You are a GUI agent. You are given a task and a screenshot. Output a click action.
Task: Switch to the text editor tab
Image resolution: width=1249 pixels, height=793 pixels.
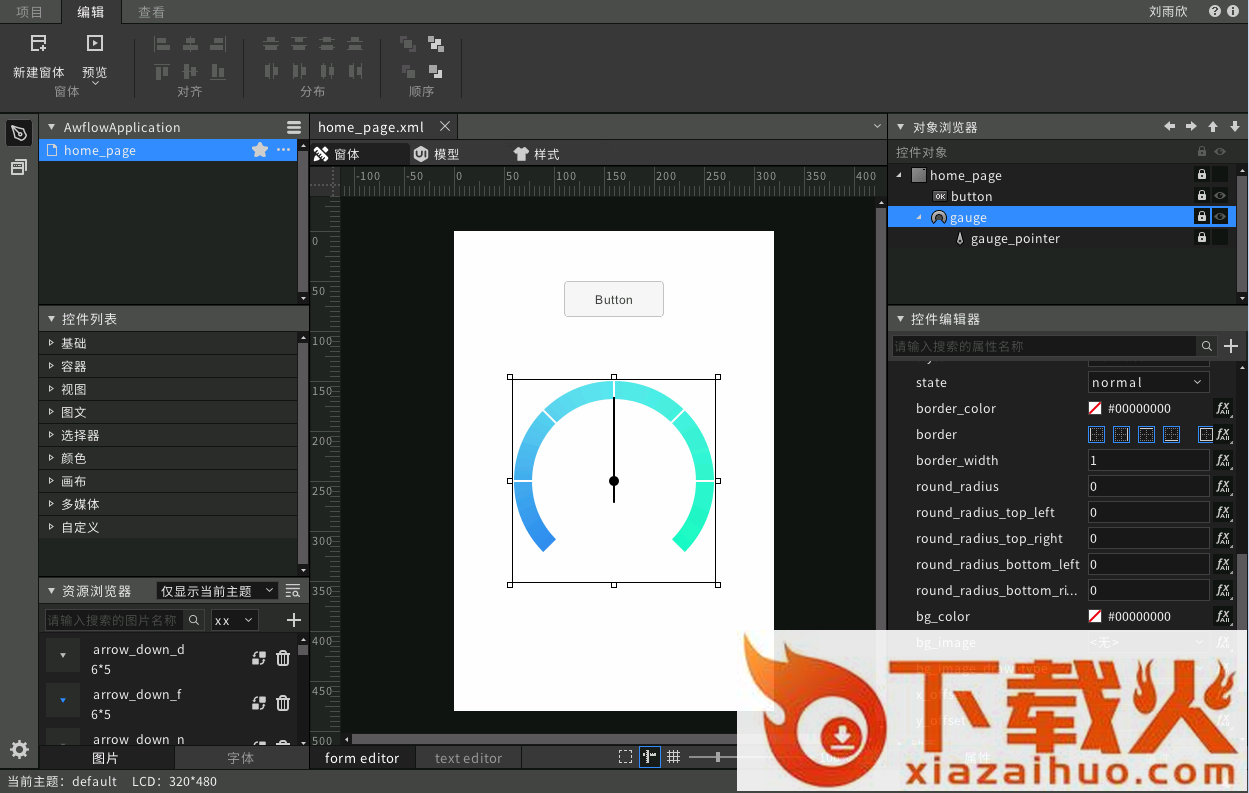468,758
